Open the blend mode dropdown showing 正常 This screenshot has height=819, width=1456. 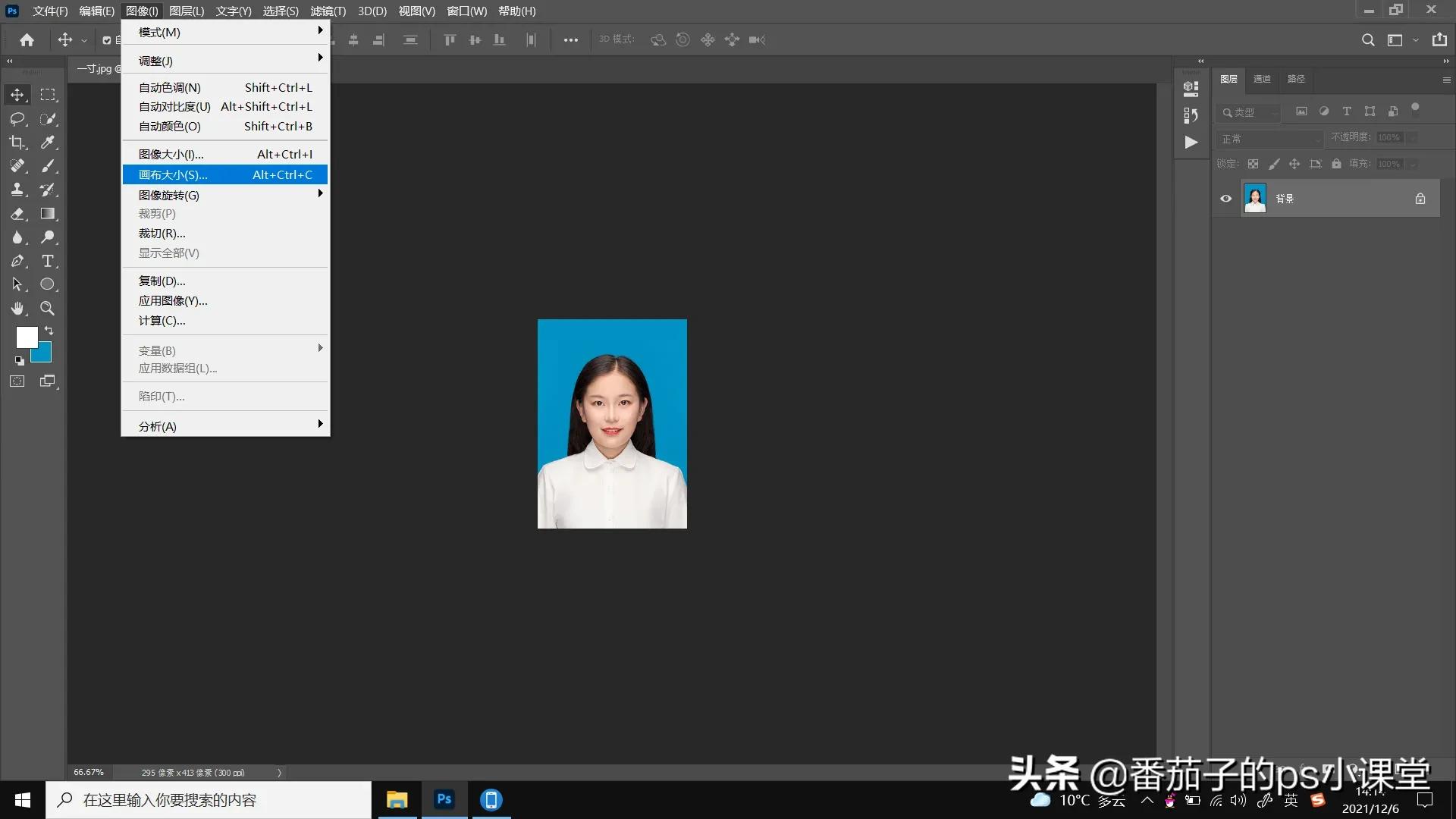click(x=1270, y=139)
